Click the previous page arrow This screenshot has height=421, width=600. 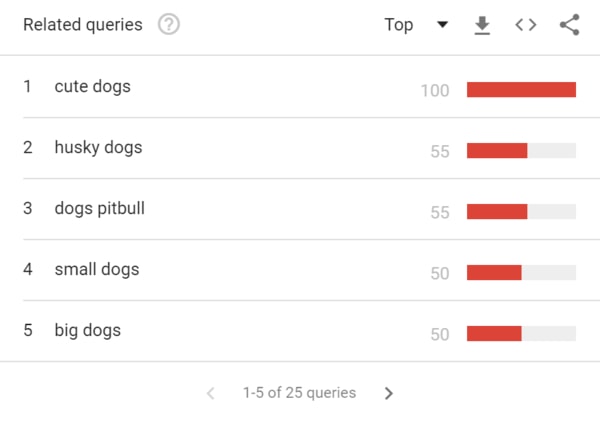tap(210, 393)
